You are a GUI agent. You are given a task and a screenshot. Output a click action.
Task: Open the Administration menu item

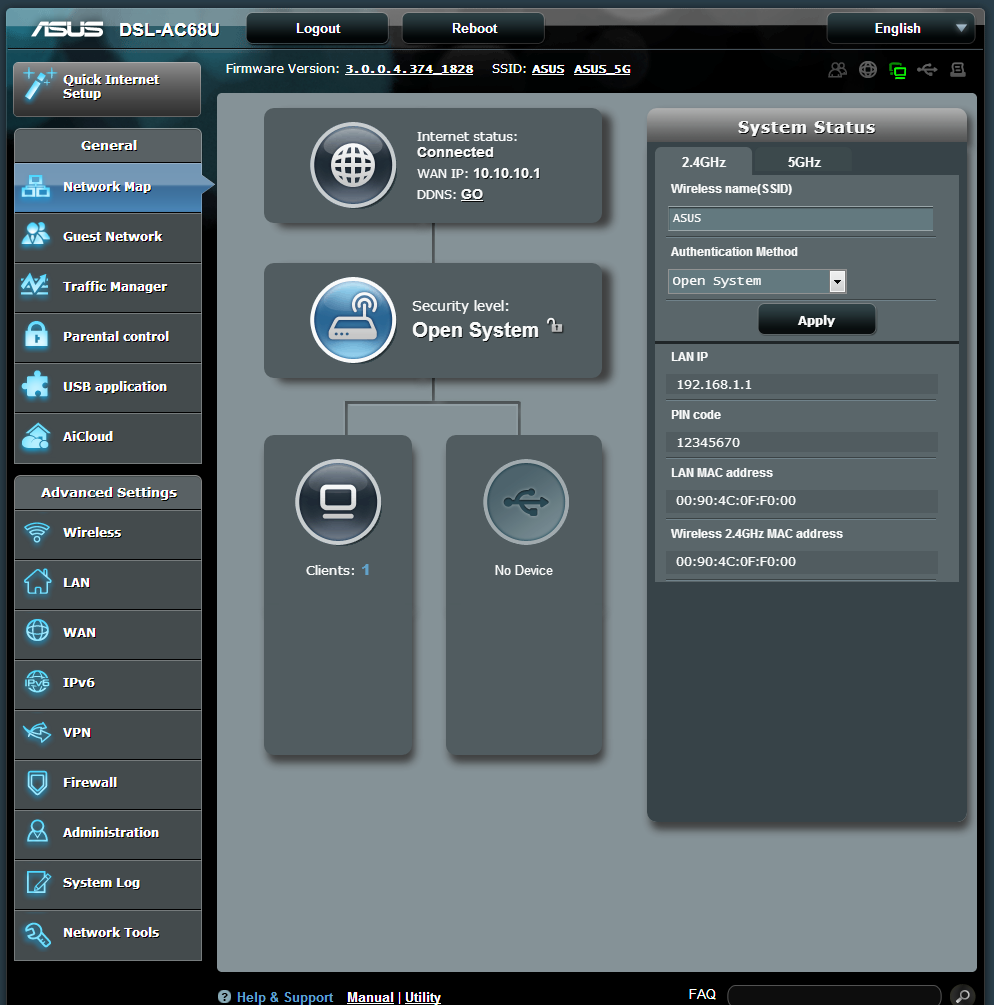click(108, 833)
